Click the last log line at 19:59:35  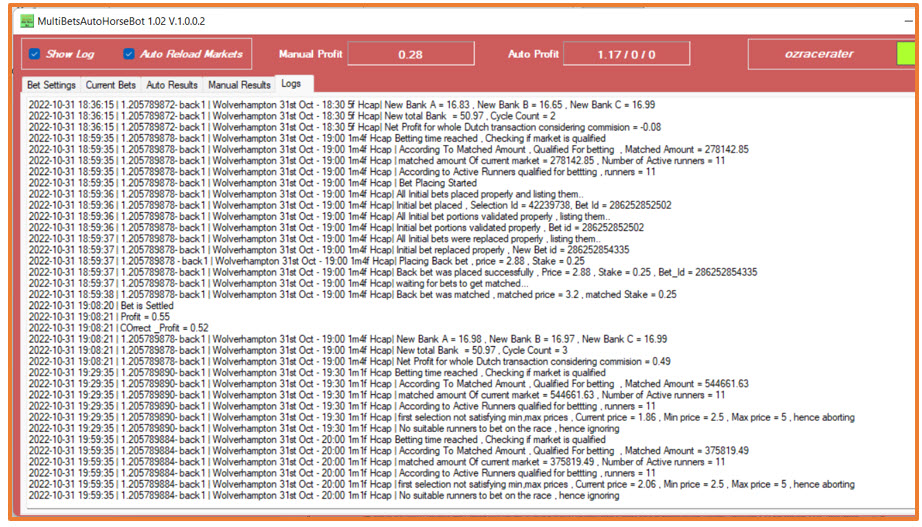[x=324, y=495]
